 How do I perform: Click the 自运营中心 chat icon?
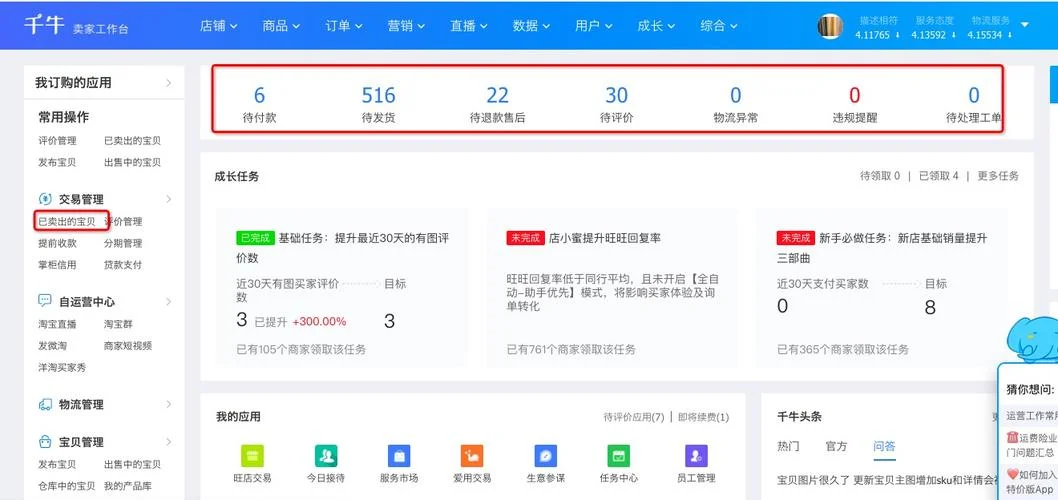coord(45,301)
